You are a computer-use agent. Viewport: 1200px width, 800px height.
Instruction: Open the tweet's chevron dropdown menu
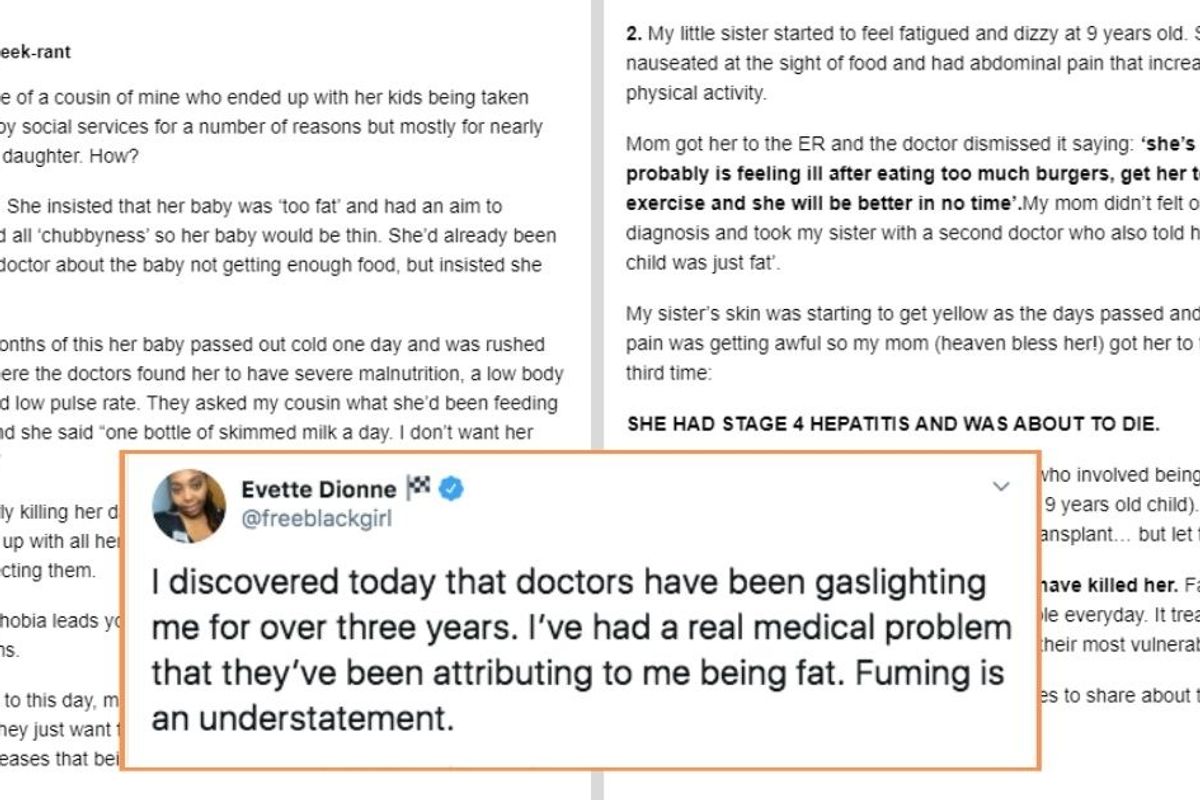[x=1001, y=487]
